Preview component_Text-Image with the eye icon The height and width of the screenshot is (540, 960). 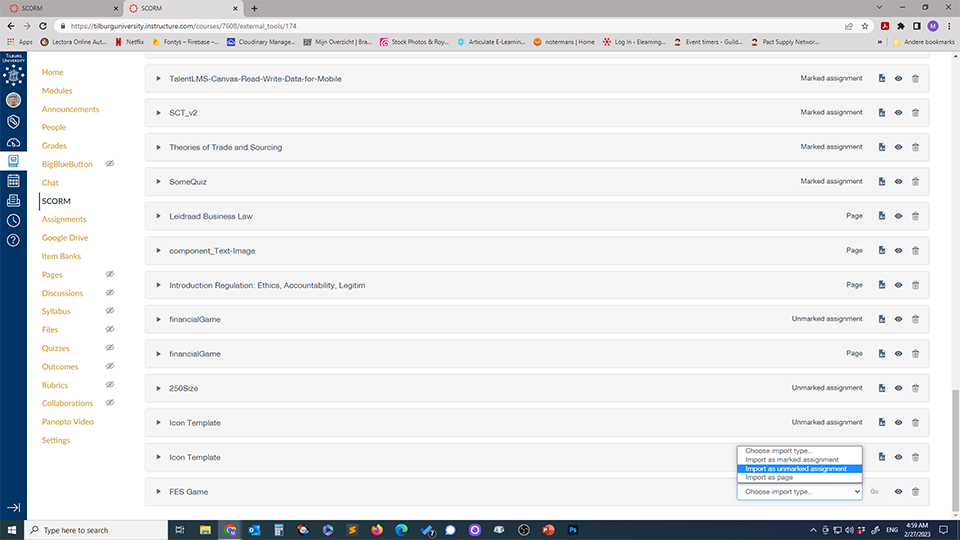coord(898,250)
